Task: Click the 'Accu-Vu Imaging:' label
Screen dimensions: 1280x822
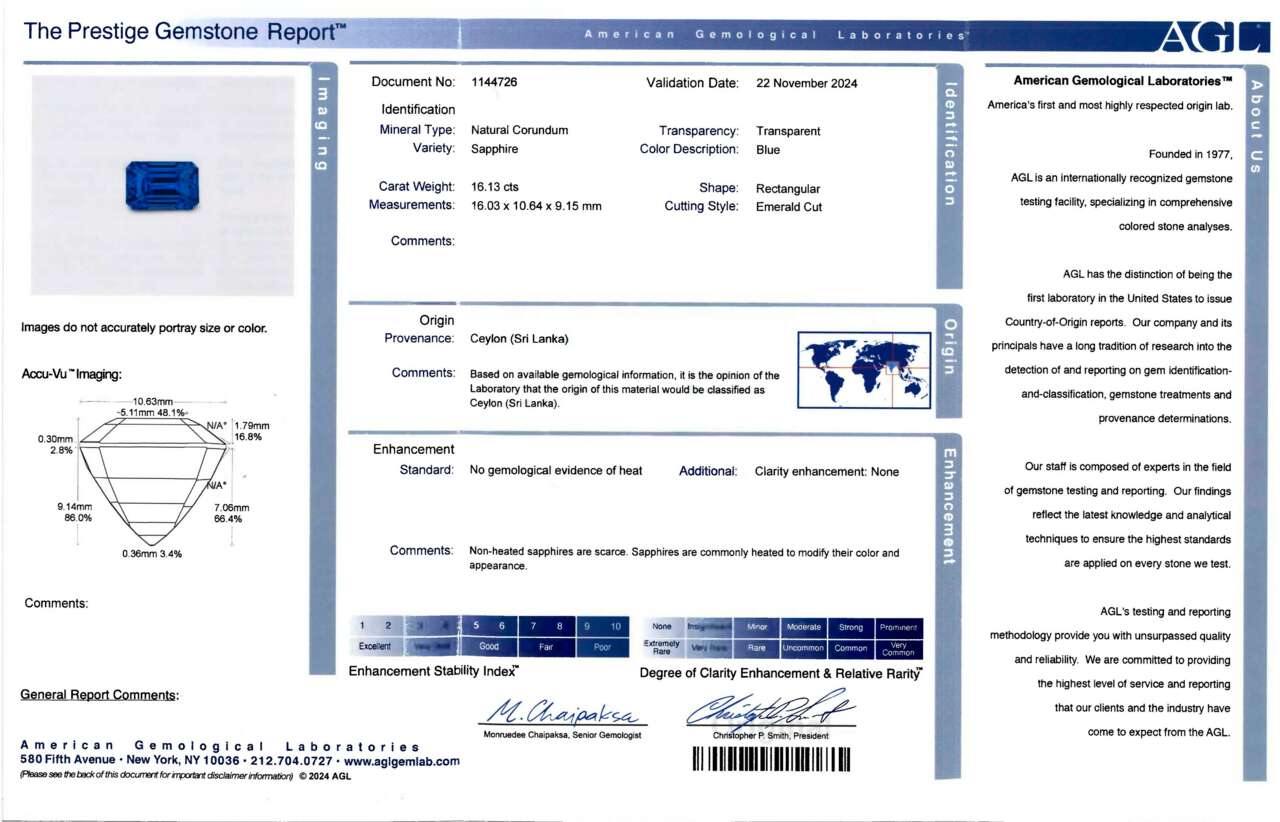Action: [x=71, y=375]
